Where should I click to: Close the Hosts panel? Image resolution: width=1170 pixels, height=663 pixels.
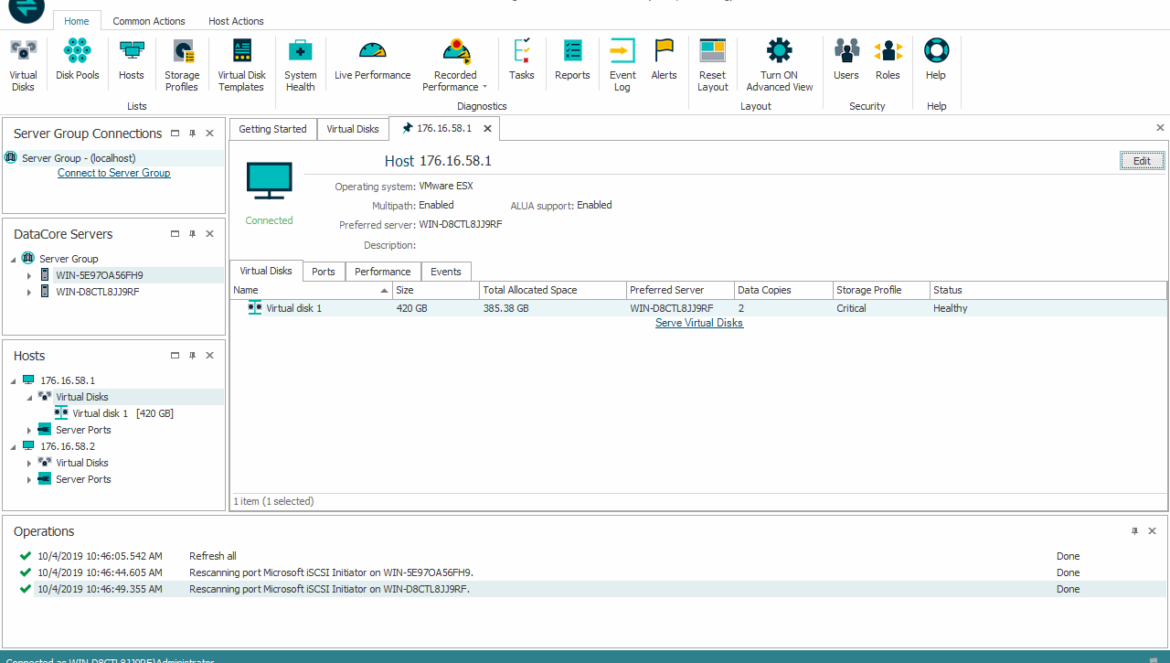click(210, 356)
